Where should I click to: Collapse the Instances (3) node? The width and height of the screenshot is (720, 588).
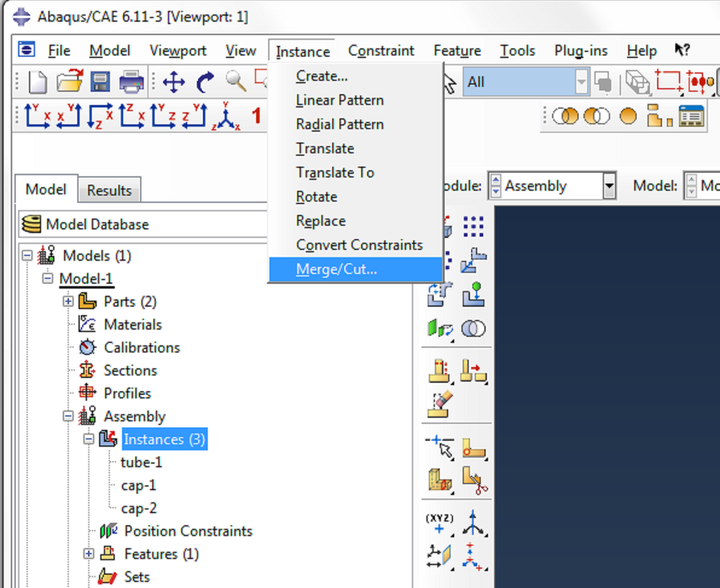click(89, 439)
